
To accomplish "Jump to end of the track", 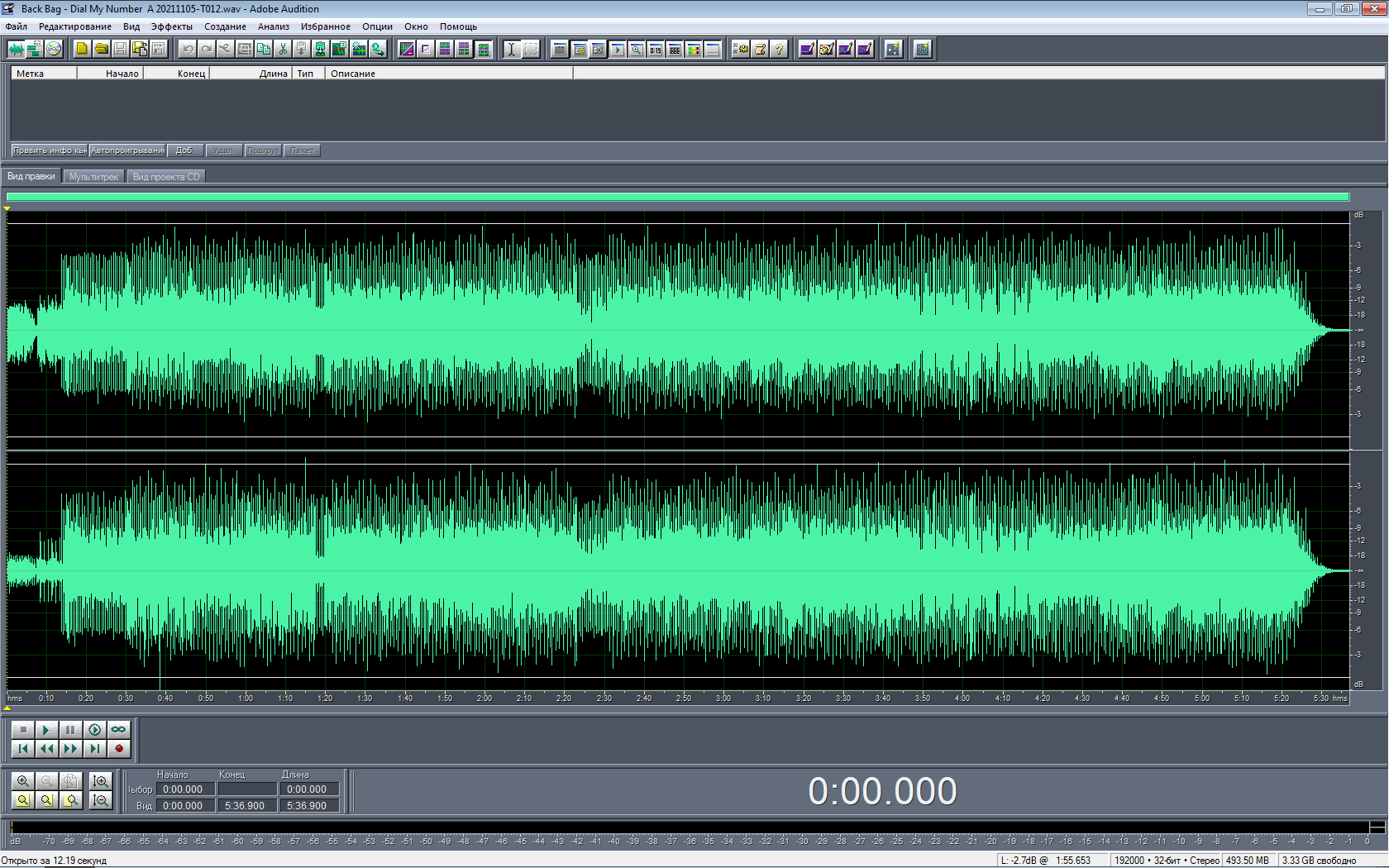I will point(94,749).
